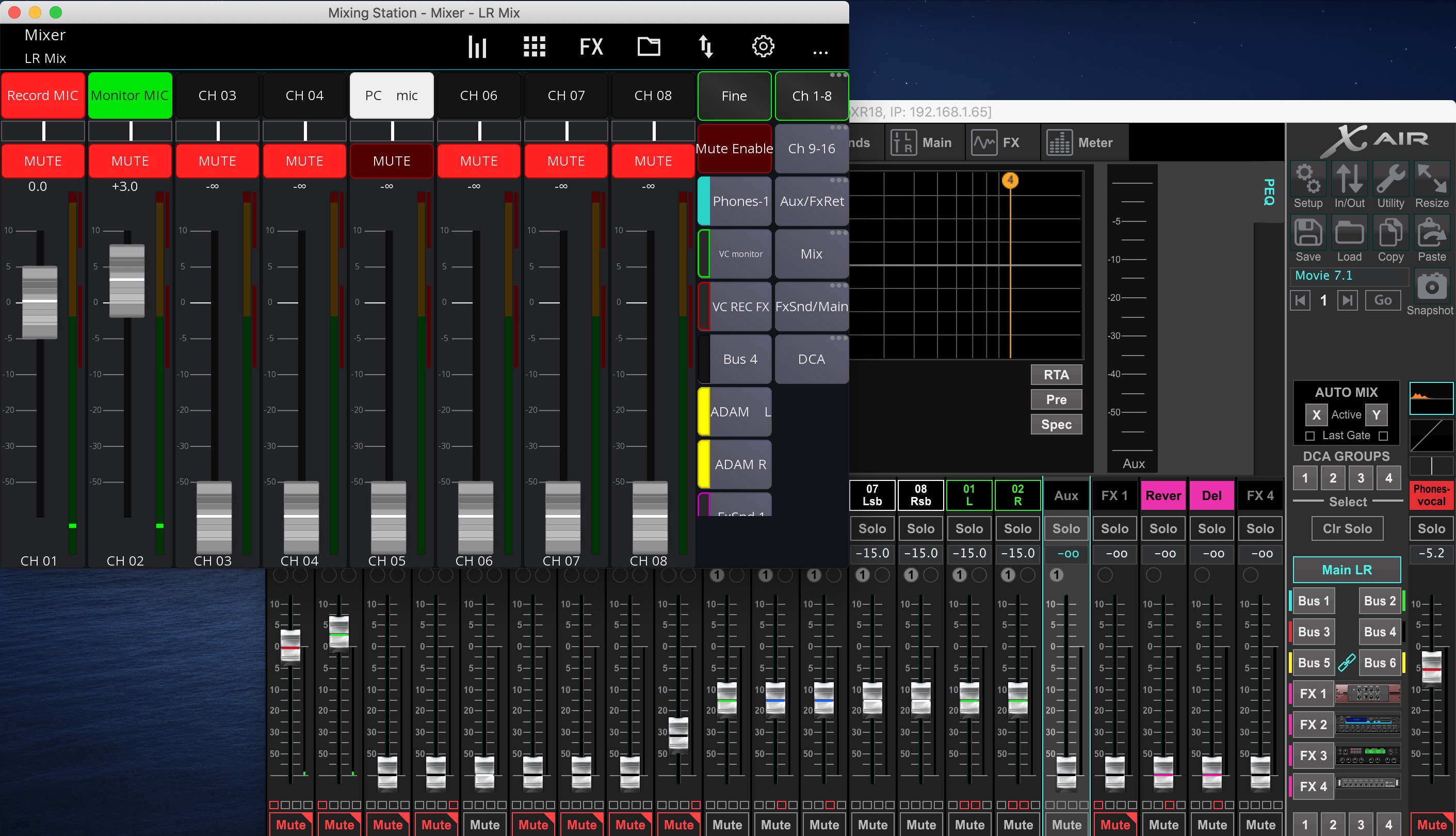Viewport: 1456px width, 836px height.
Task: Open the FxSnd/Main bus selector
Action: click(811, 305)
